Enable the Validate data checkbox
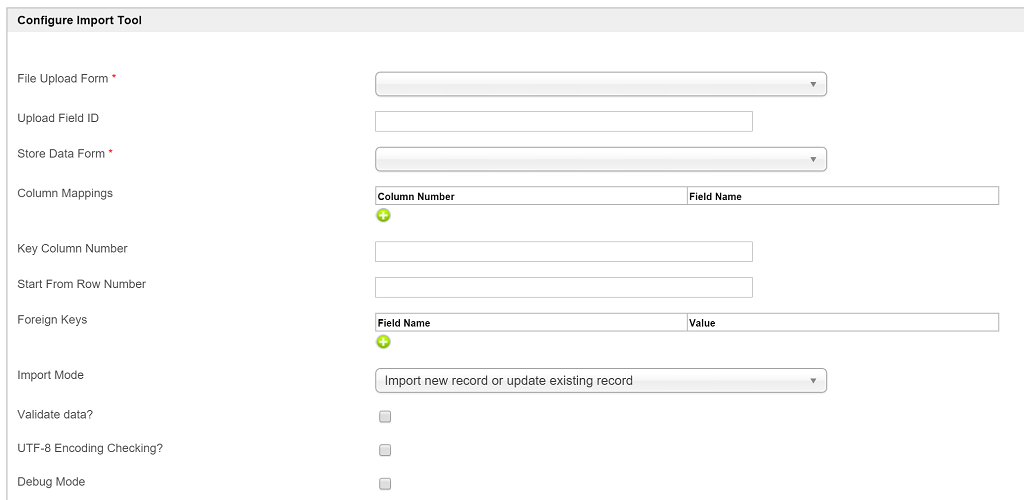 (x=385, y=417)
